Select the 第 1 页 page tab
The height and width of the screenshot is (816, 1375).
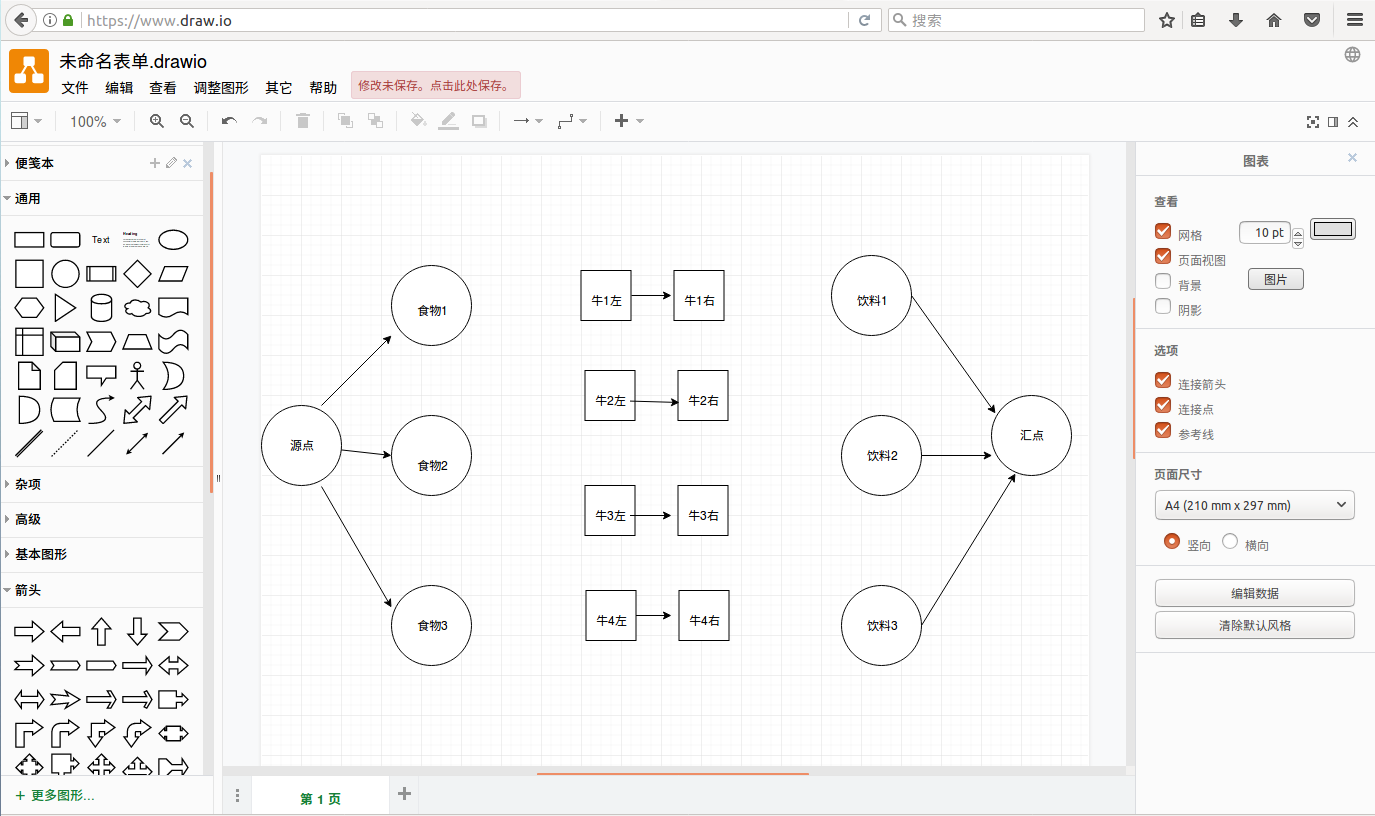(320, 798)
